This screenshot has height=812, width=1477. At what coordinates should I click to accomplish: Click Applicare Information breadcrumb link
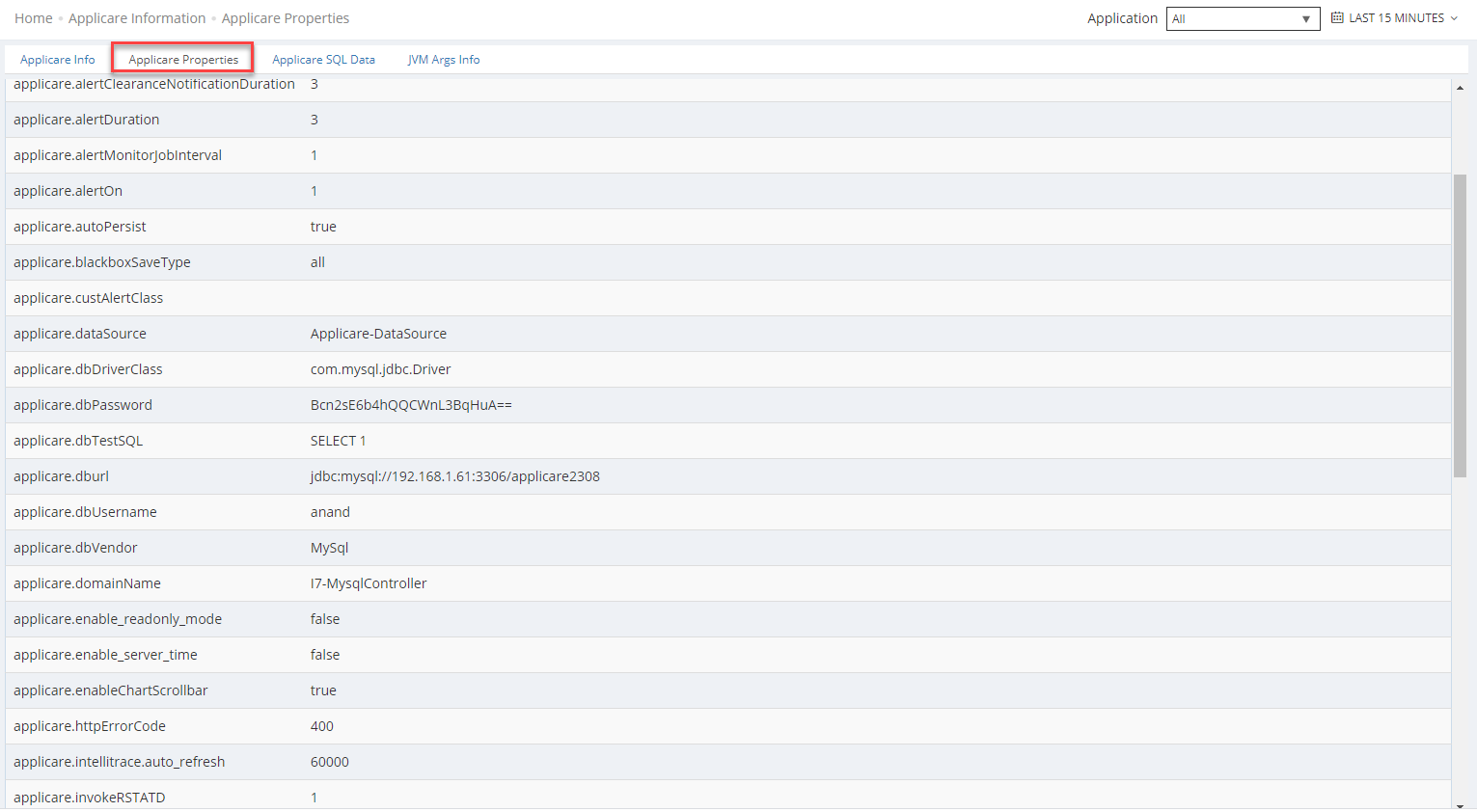point(137,18)
